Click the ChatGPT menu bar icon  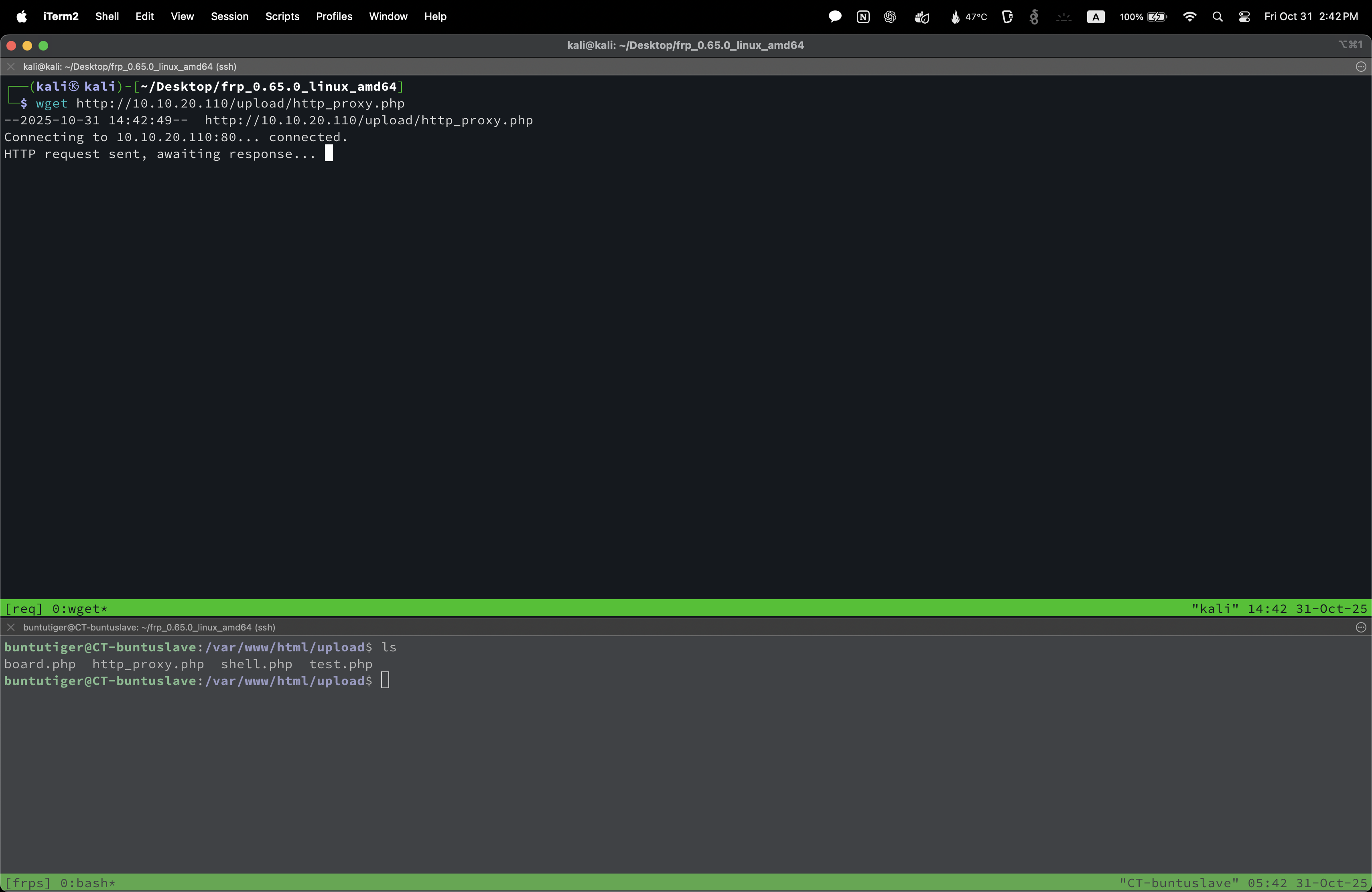pos(890,17)
